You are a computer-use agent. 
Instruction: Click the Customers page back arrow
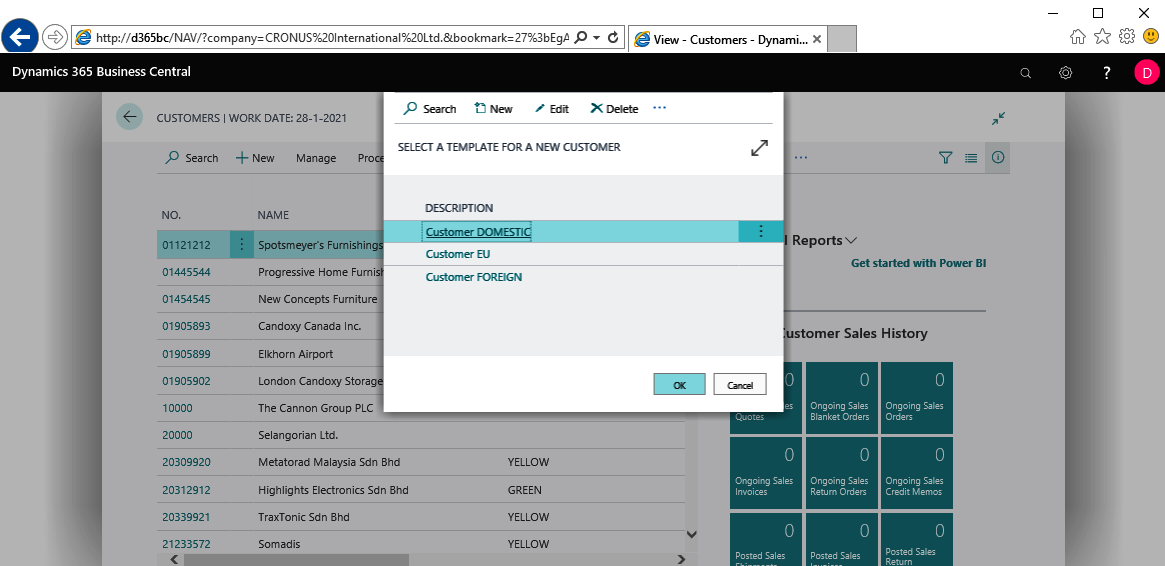tap(129, 117)
